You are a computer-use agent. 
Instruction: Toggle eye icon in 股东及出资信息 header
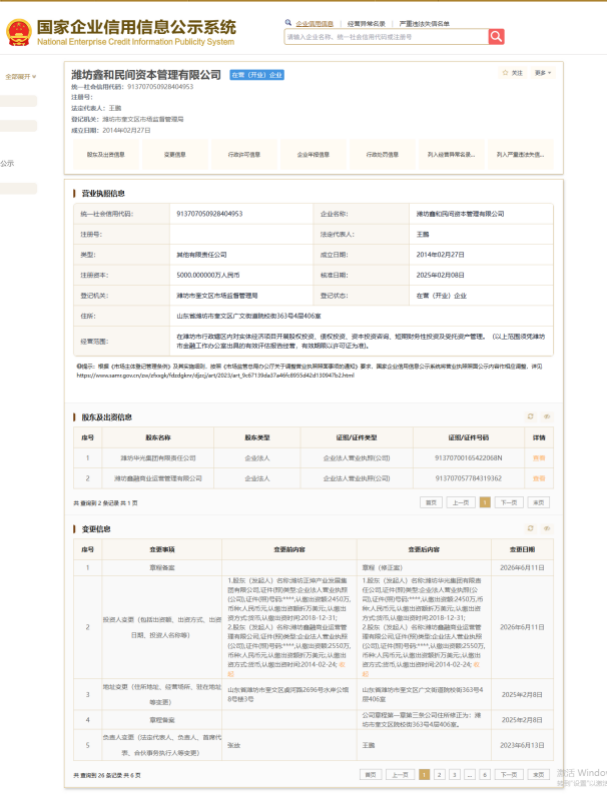point(547,416)
